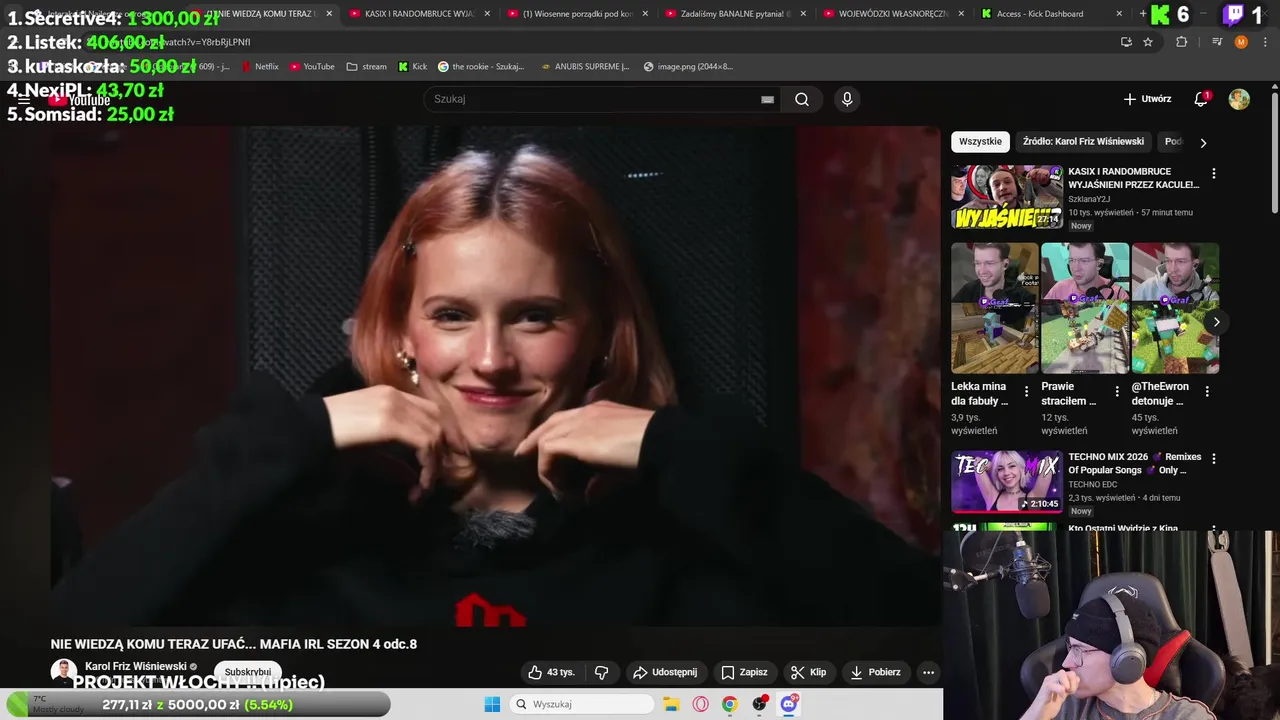Viewport: 1280px width, 720px height.
Task: Like the video with thumbs up
Action: [x=551, y=672]
